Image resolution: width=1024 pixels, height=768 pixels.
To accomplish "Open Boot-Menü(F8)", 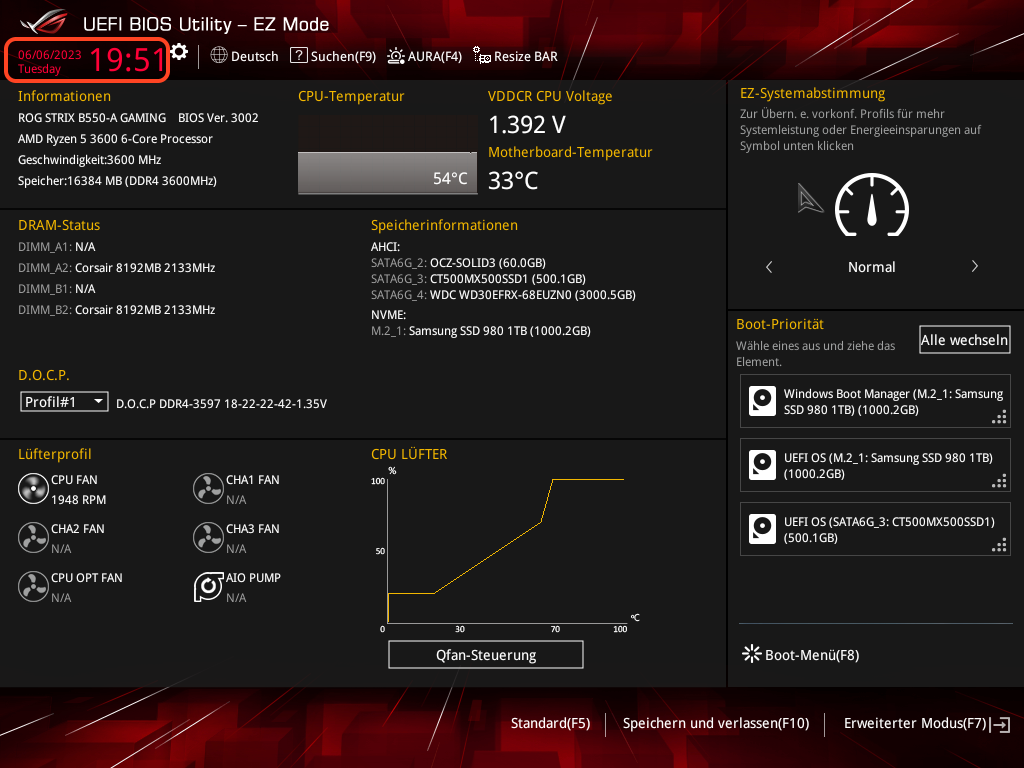I will click(x=801, y=654).
